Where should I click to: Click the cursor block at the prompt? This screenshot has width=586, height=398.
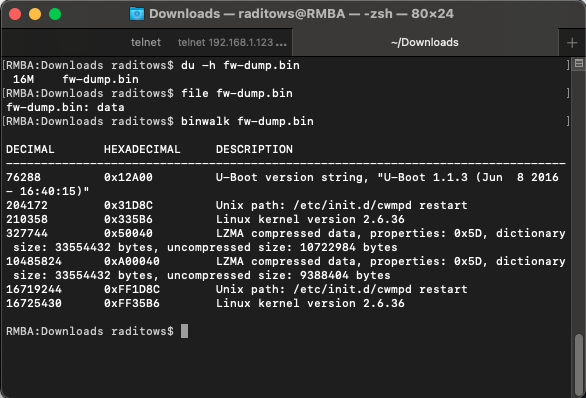(x=184, y=331)
